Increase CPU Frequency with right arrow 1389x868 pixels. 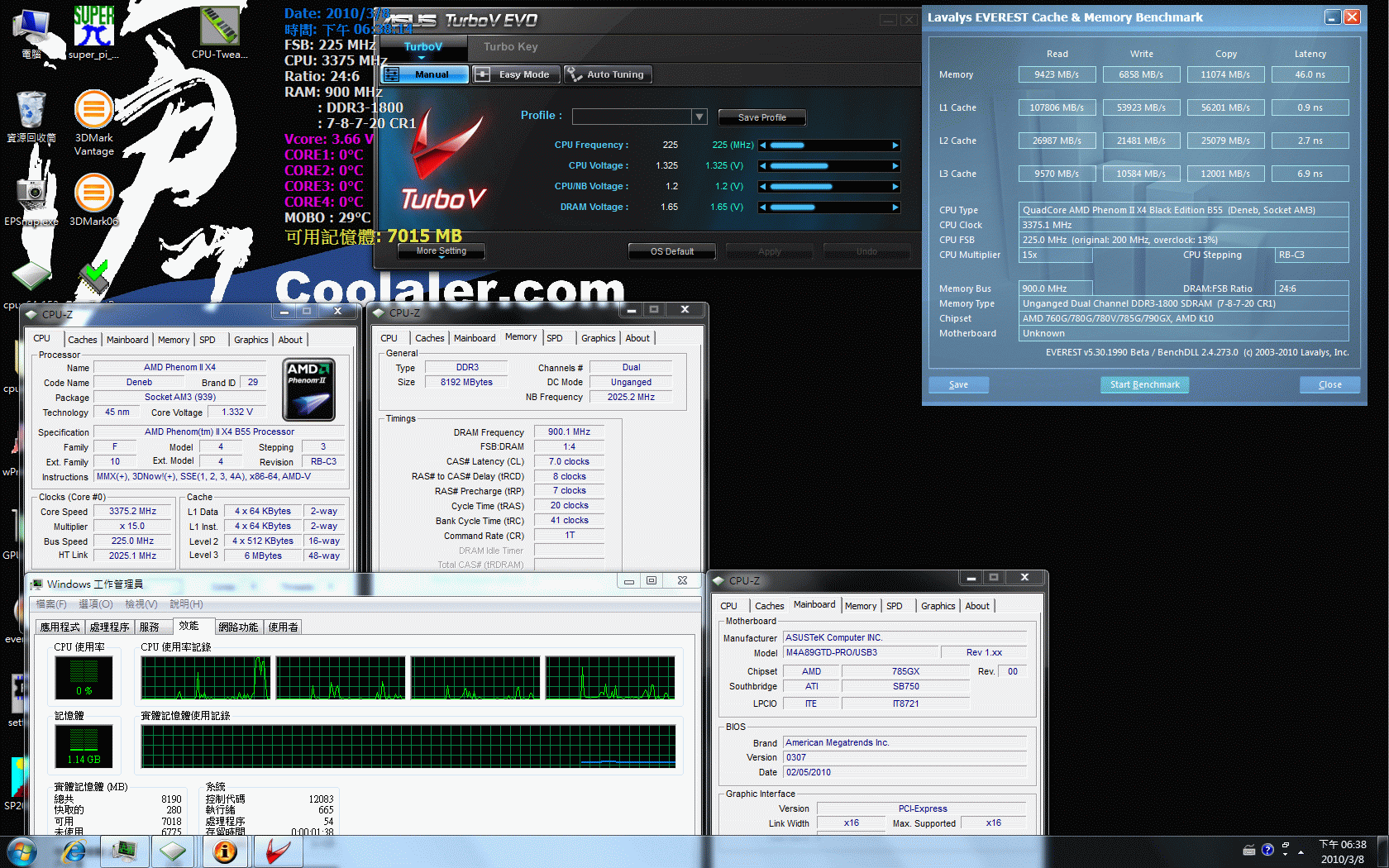pos(895,145)
